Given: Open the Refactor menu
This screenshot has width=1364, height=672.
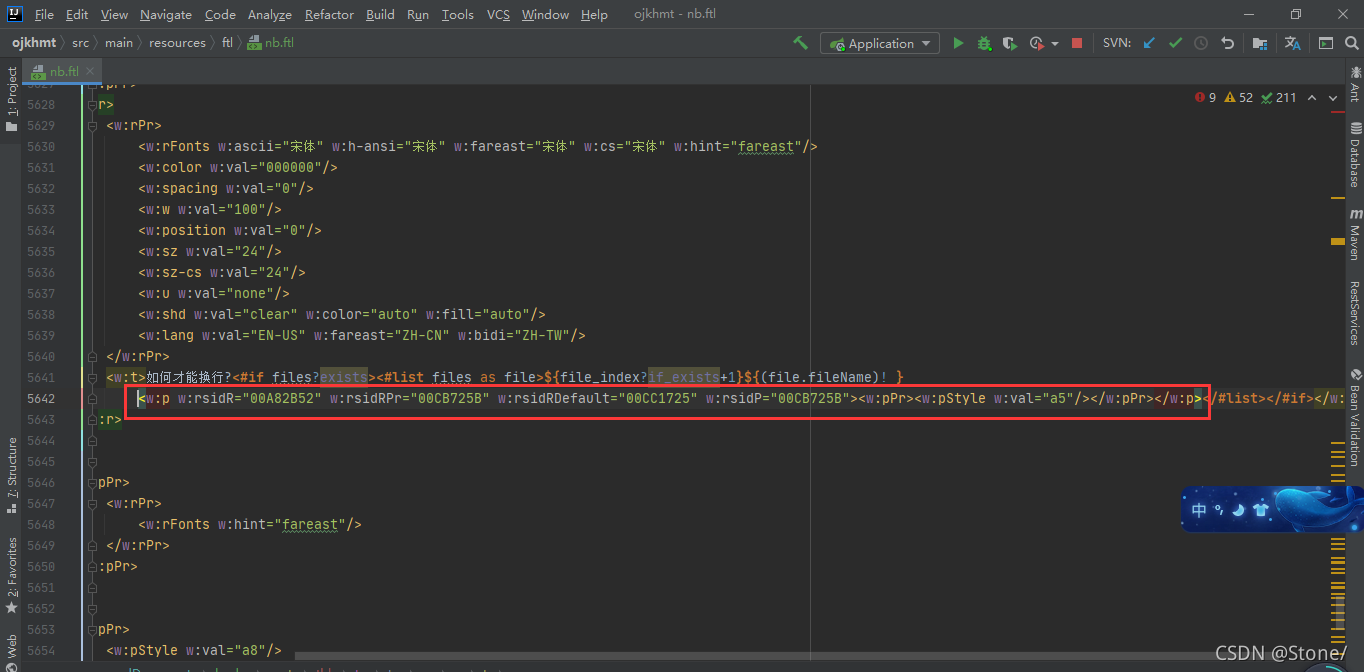Looking at the screenshot, I should click(x=329, y=14).
